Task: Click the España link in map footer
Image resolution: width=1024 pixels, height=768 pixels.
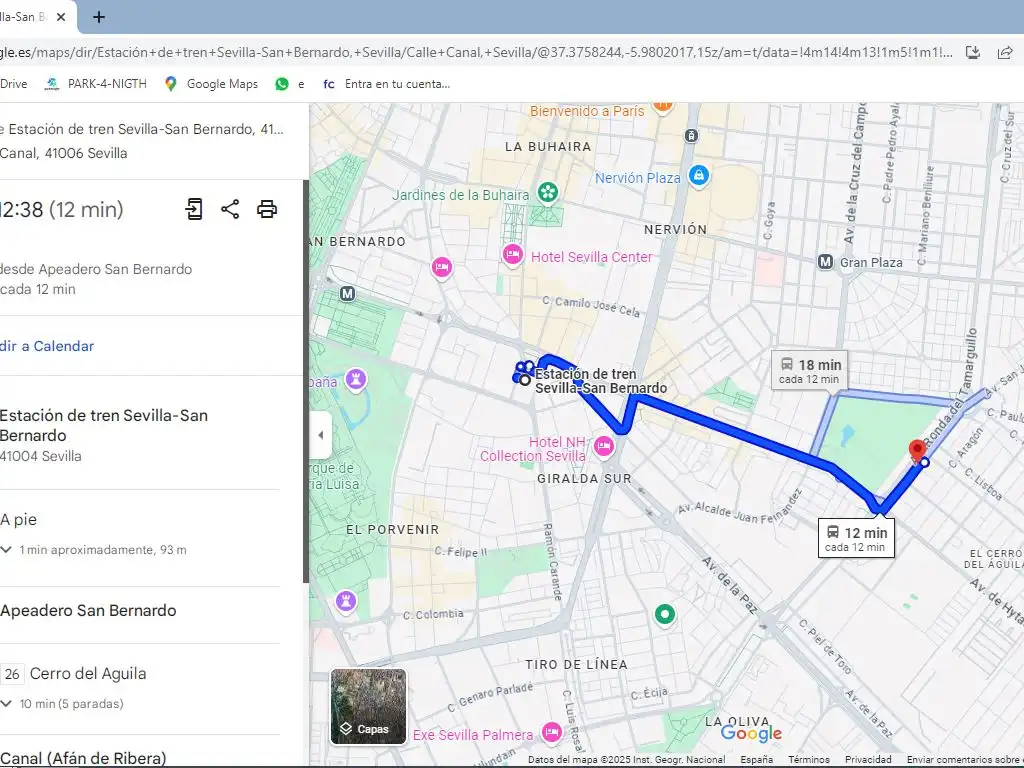Action: coord(756,760)
